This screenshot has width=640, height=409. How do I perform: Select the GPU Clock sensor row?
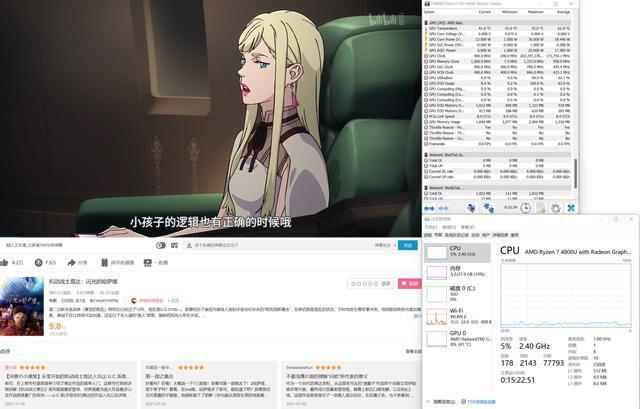tap(498, 56)
